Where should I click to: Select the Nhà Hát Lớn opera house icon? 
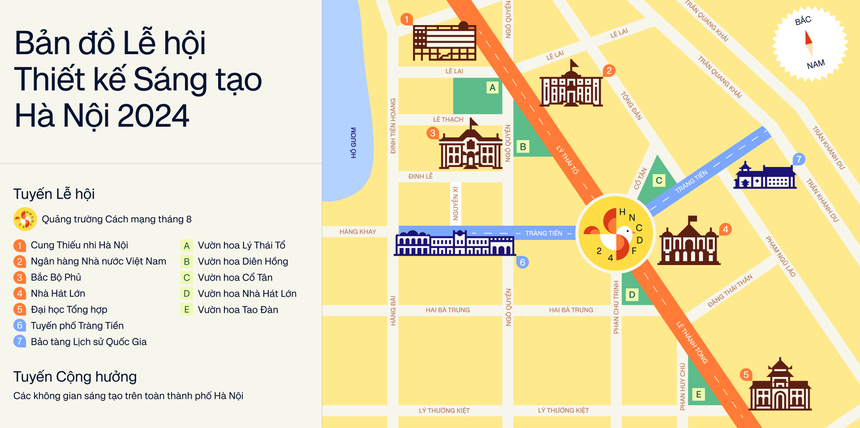click(x=688, y=240)
